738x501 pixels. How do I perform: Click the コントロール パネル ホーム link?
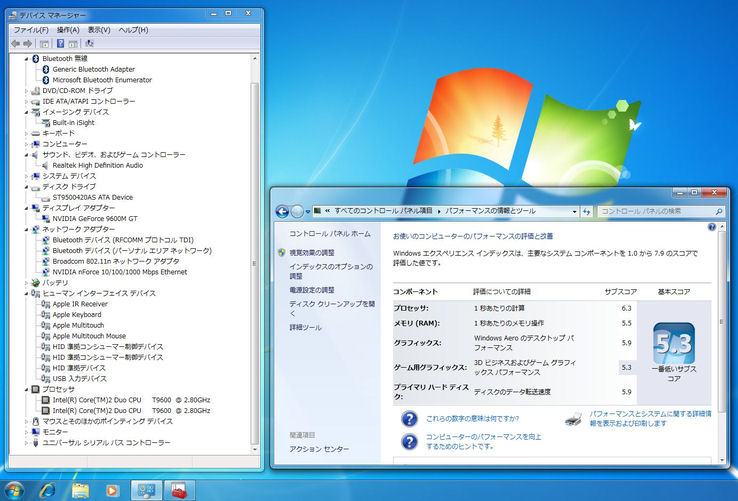[329, 233]
